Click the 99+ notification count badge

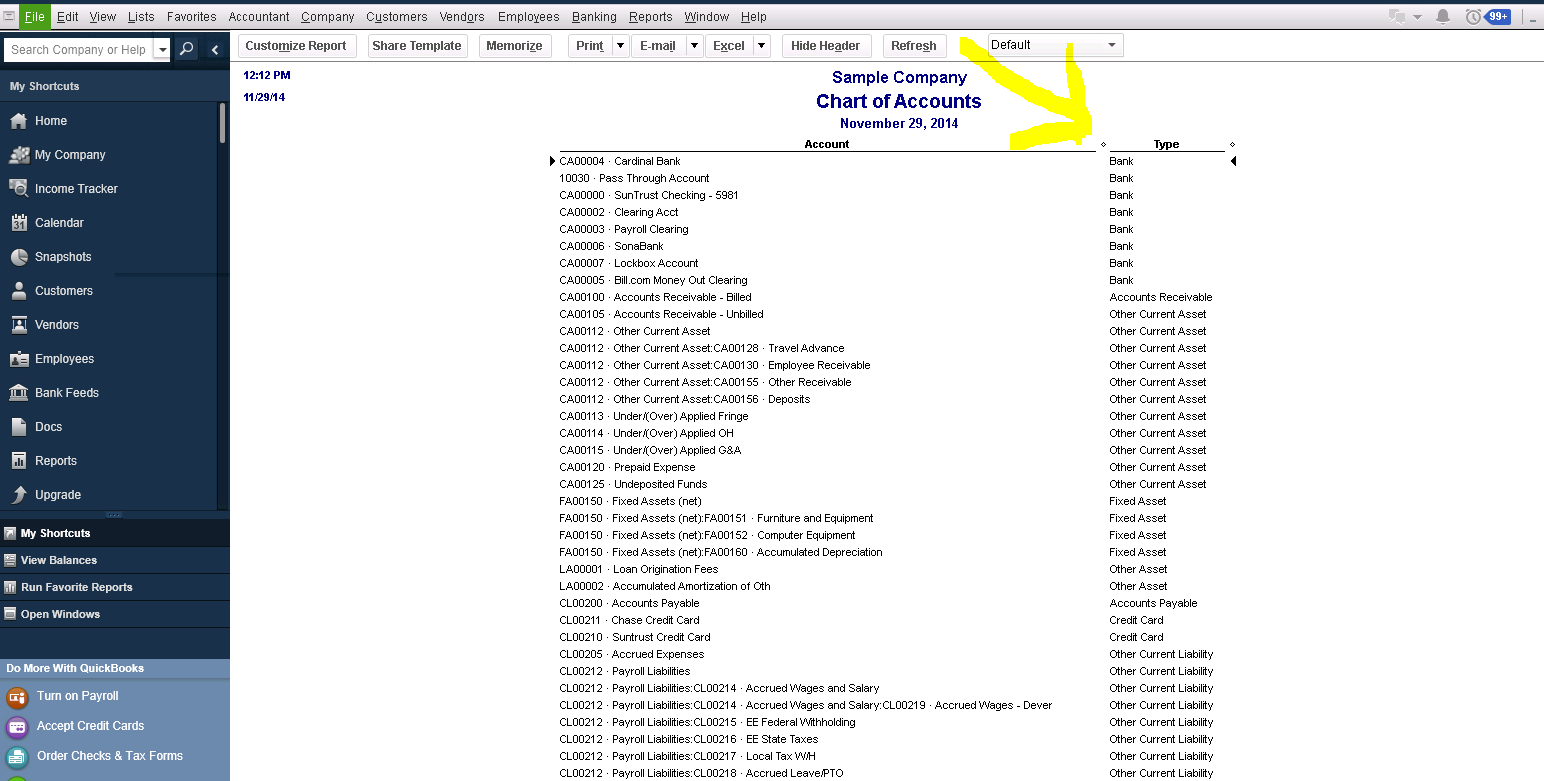point(1498,16)
